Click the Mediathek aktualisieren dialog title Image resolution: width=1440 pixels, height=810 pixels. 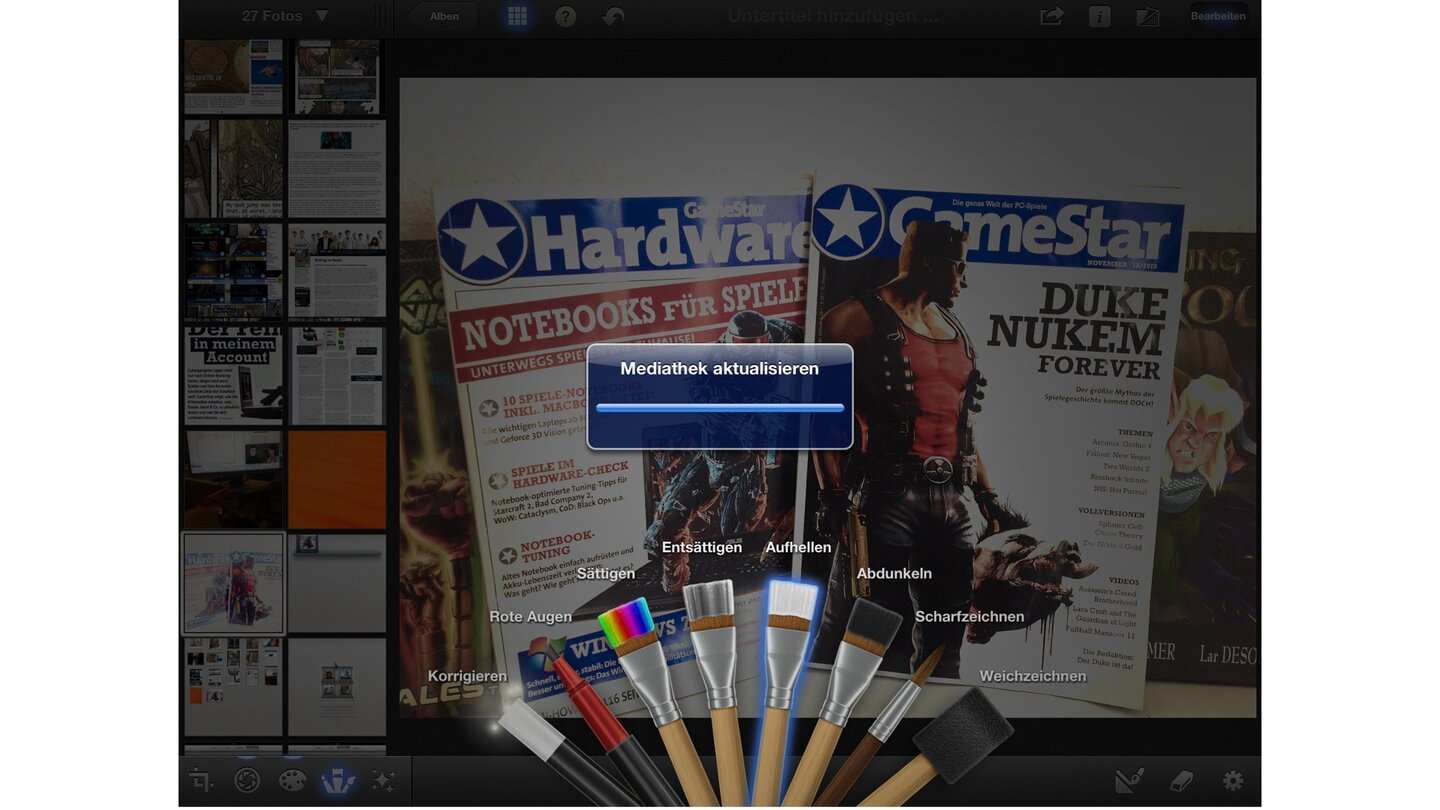tap(720, 368)
